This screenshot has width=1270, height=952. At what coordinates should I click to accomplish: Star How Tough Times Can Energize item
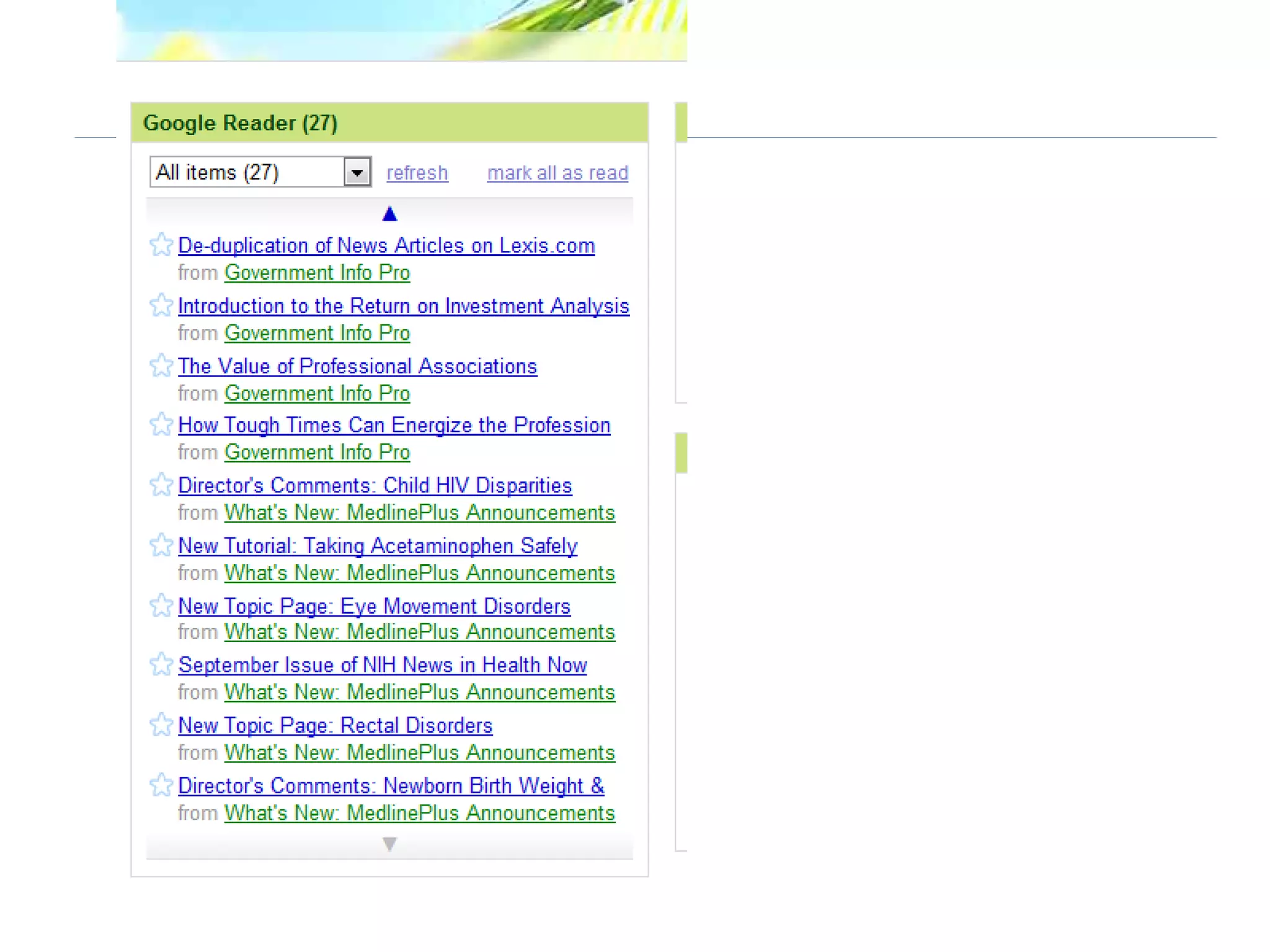point(161,425)
